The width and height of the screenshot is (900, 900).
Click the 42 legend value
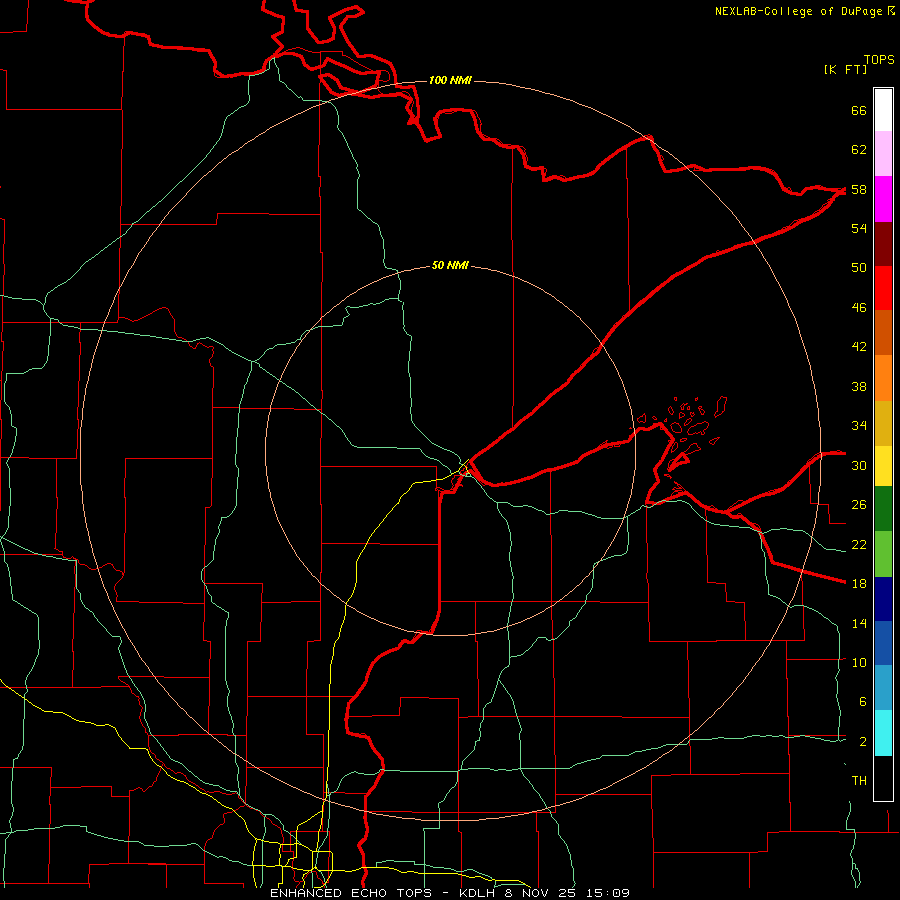point(859,347)
